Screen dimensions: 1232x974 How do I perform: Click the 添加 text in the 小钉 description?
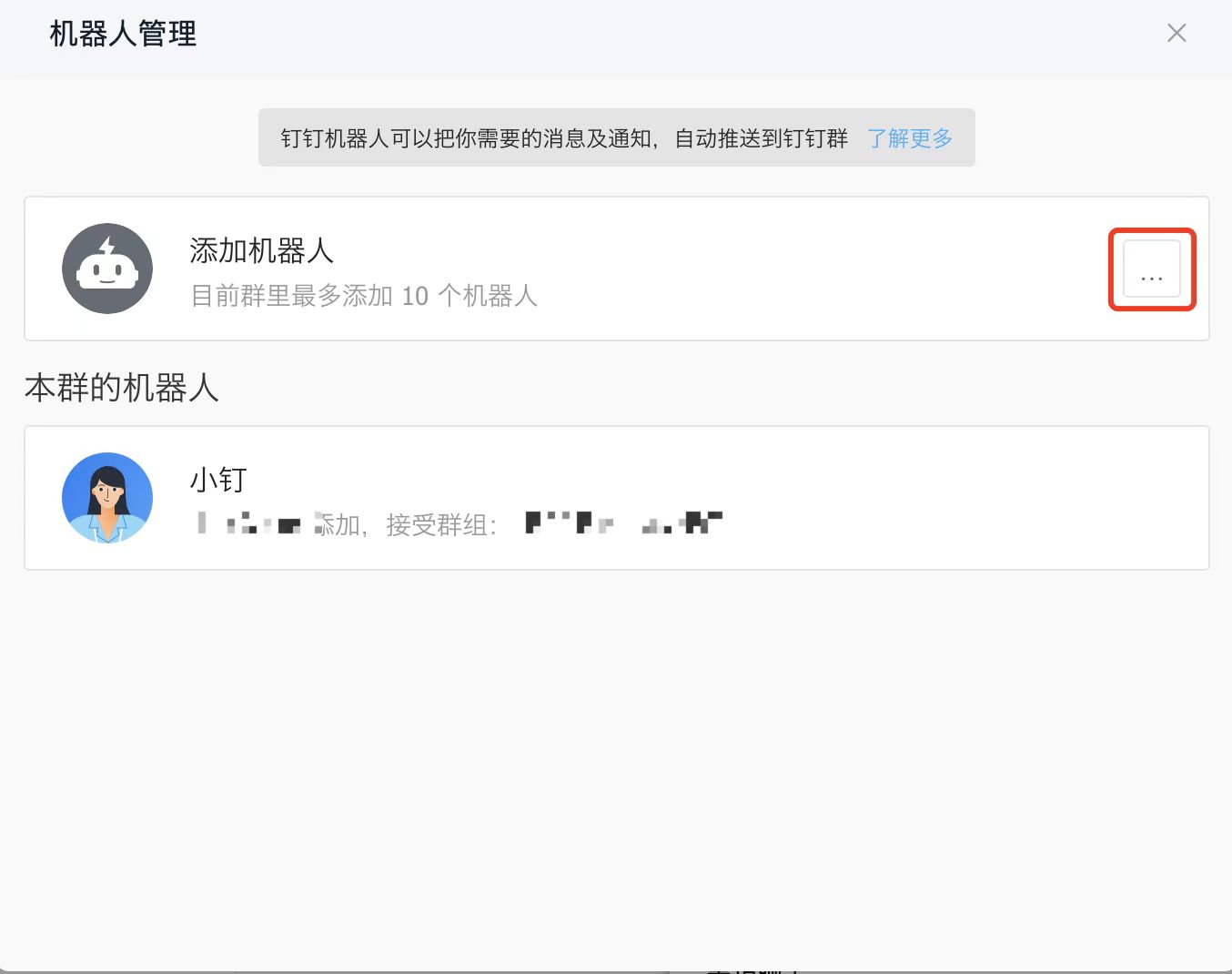pos(338,525)
